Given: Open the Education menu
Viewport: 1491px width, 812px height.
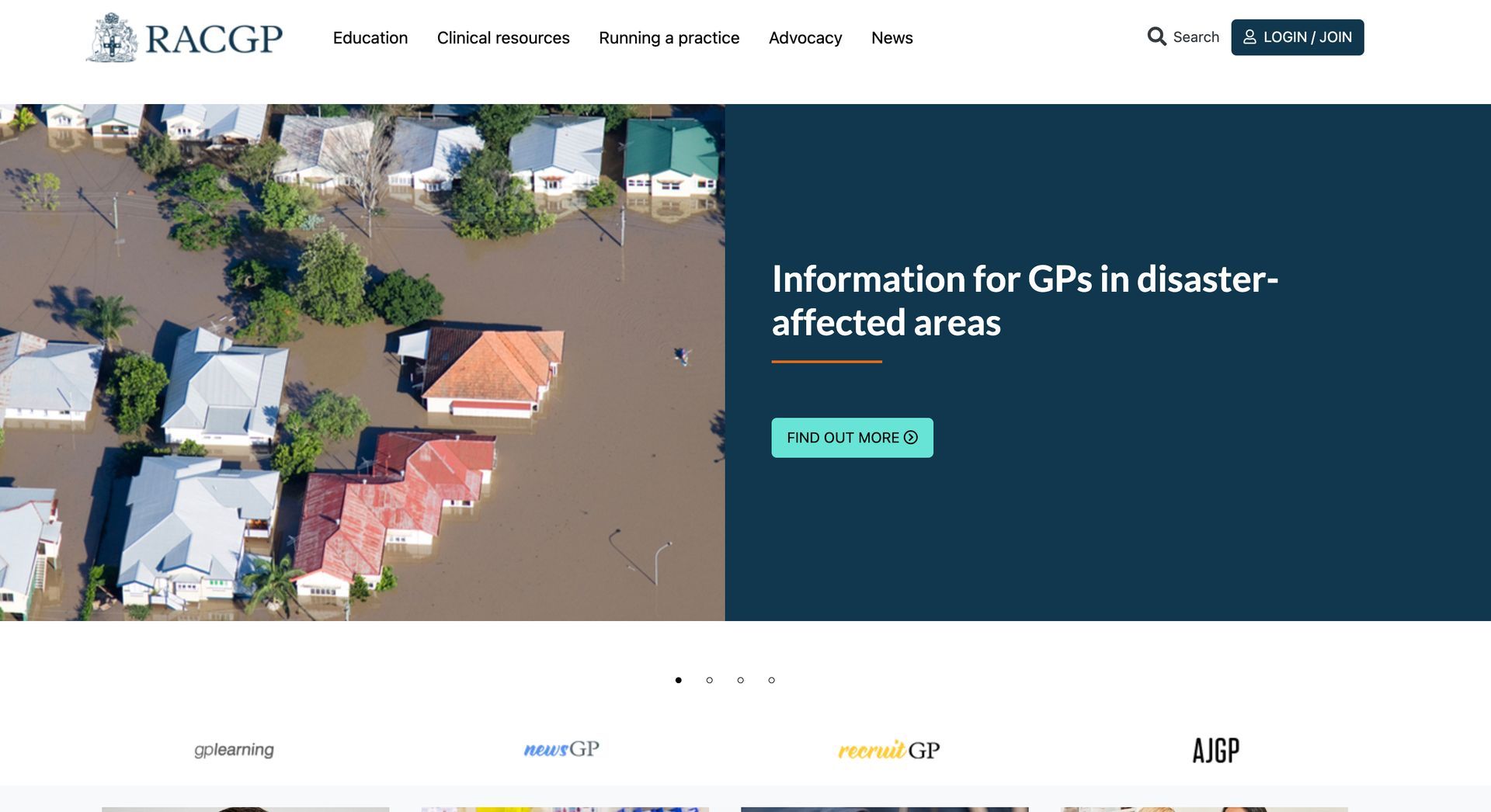Looking at the screenshot, I should (x=370, y=37).
